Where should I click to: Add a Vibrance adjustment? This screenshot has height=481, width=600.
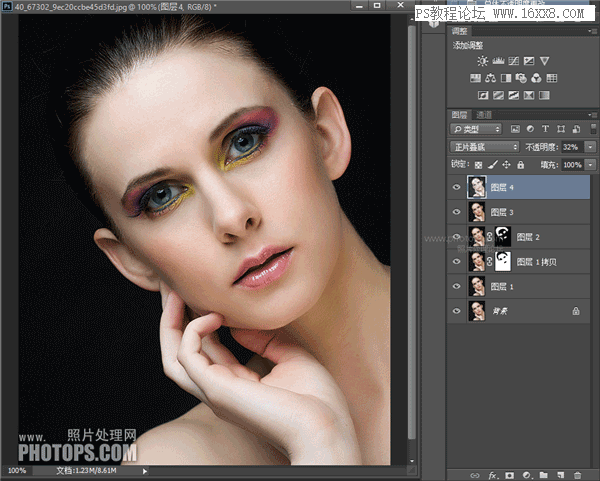[x=545, y=61]
